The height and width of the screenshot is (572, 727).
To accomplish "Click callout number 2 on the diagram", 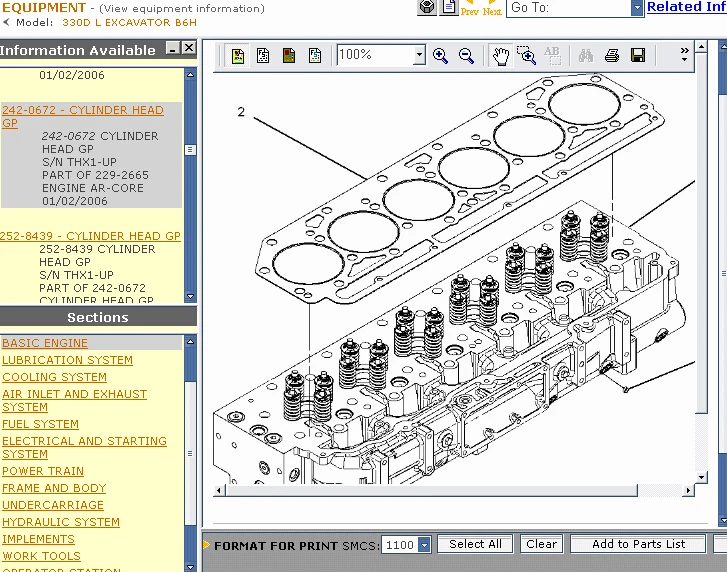I will coord(241,112).
